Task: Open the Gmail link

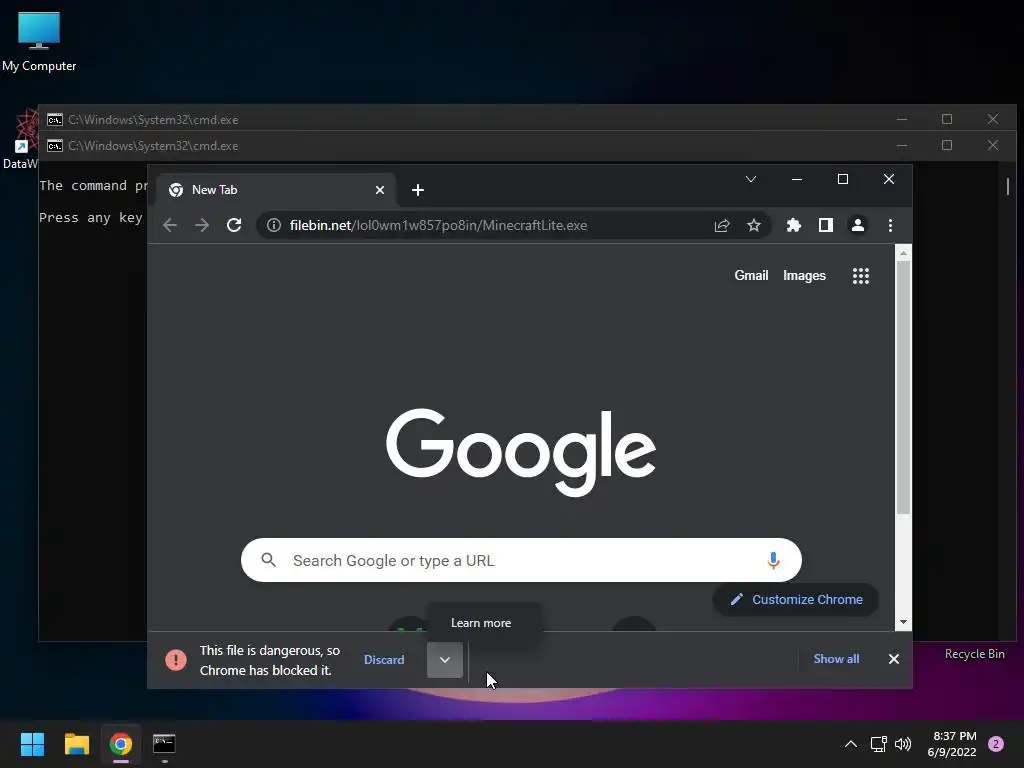Action: tap(751, 276)
